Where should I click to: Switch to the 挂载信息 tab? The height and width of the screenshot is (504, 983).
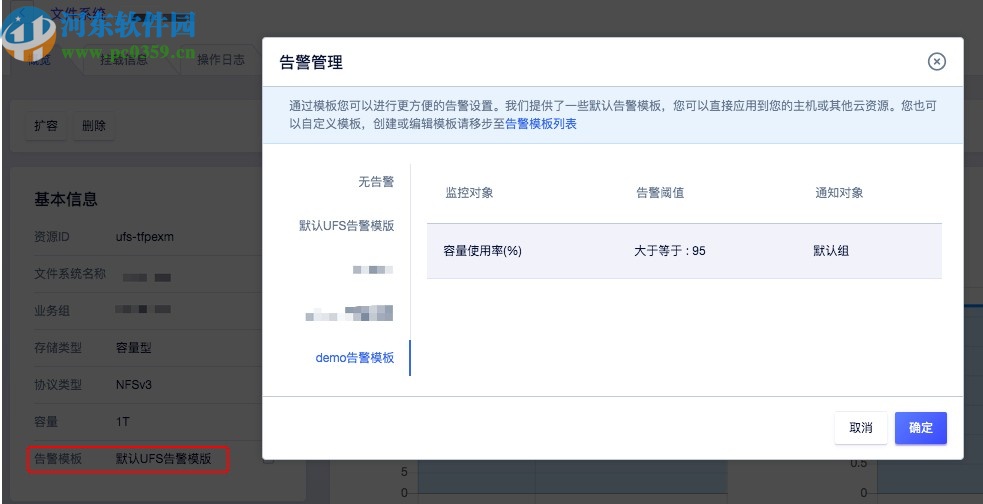pos(124,60)
